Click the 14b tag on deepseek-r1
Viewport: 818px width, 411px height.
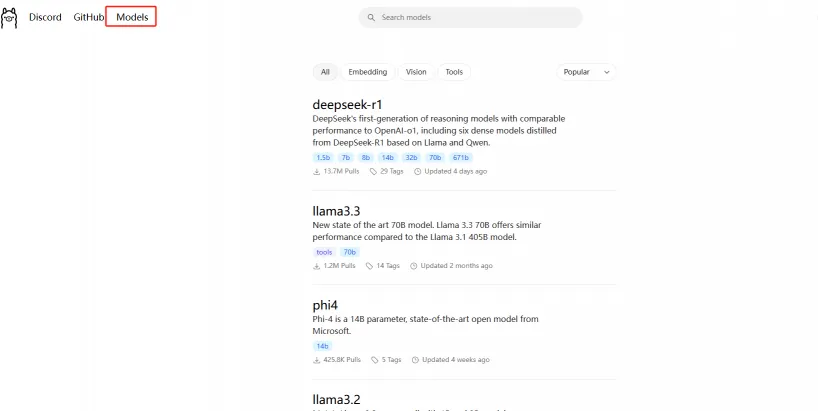387,158
